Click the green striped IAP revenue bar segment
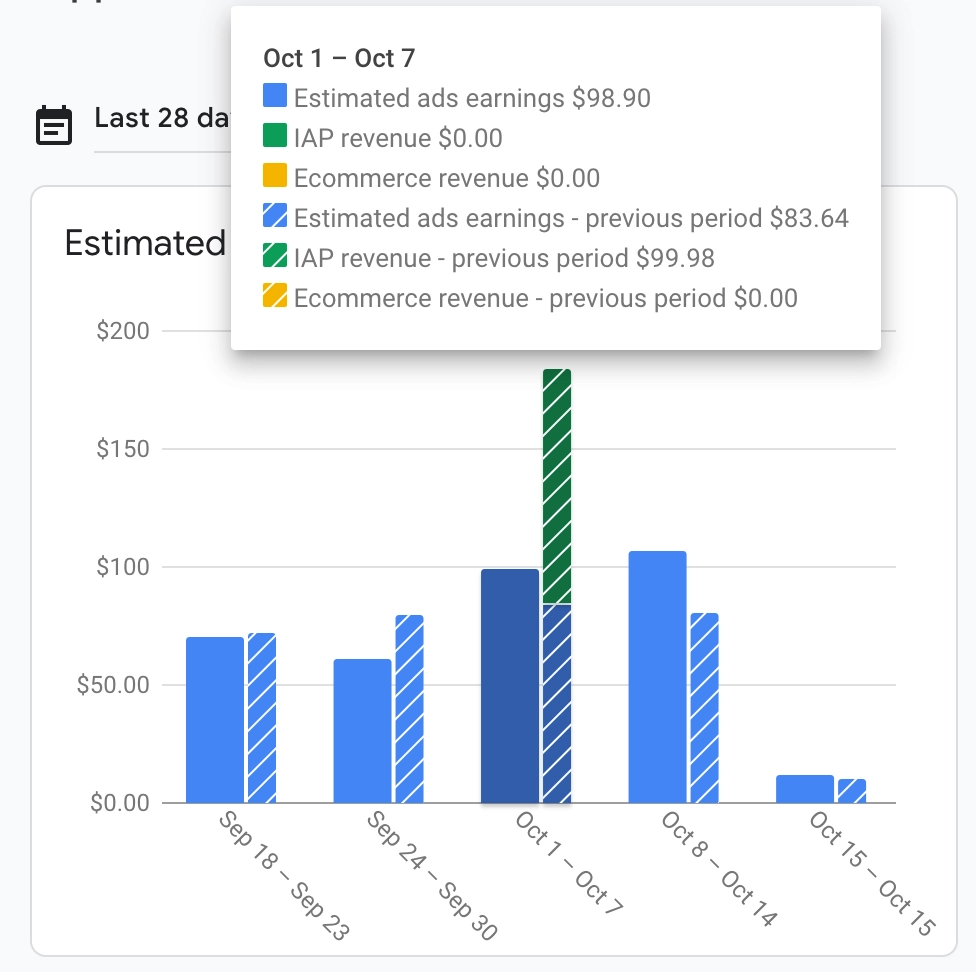 pyautogui.click(x=556, y=486)
